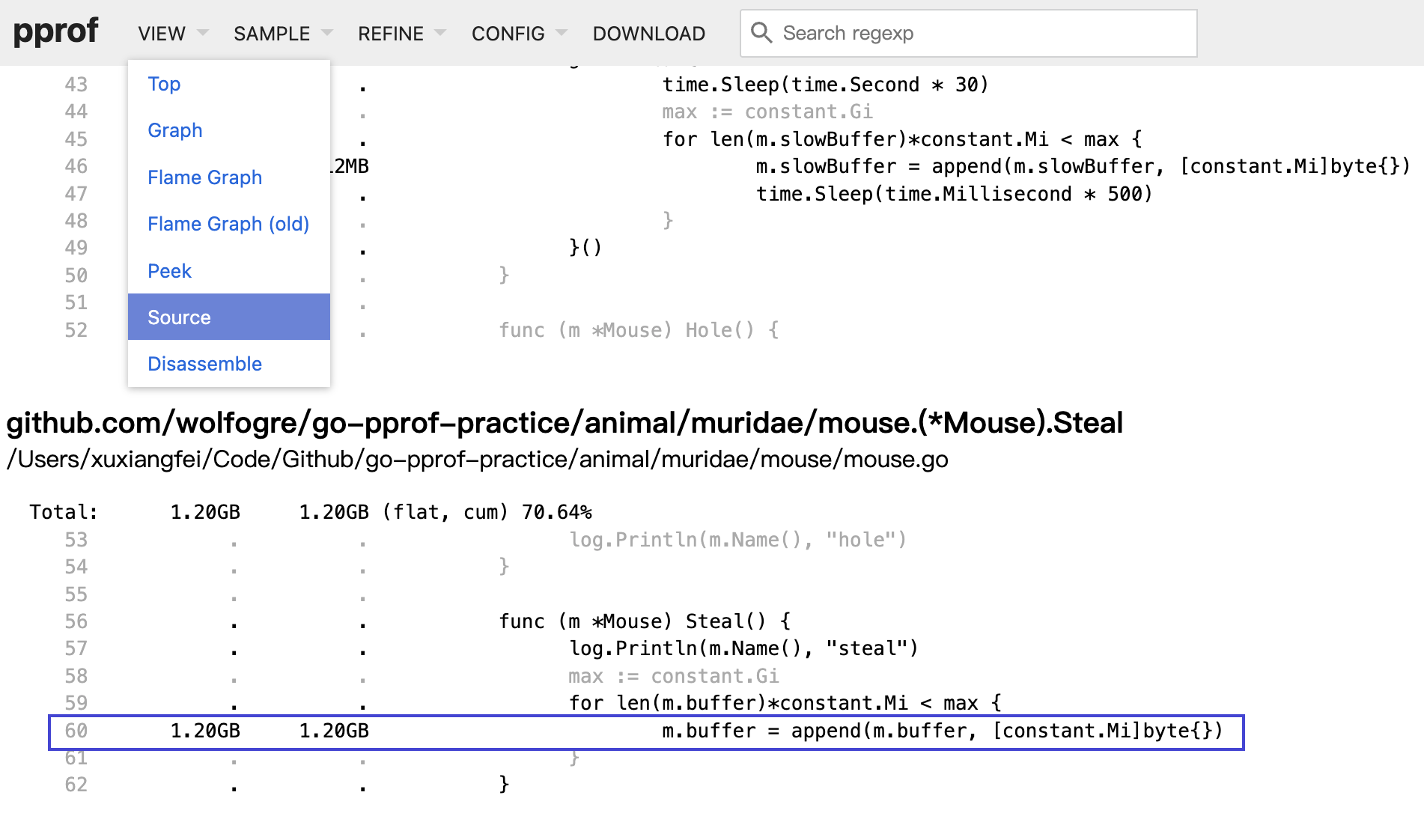
Task: Click the mouse.go file path text
Action: click(x=477, y=459)
